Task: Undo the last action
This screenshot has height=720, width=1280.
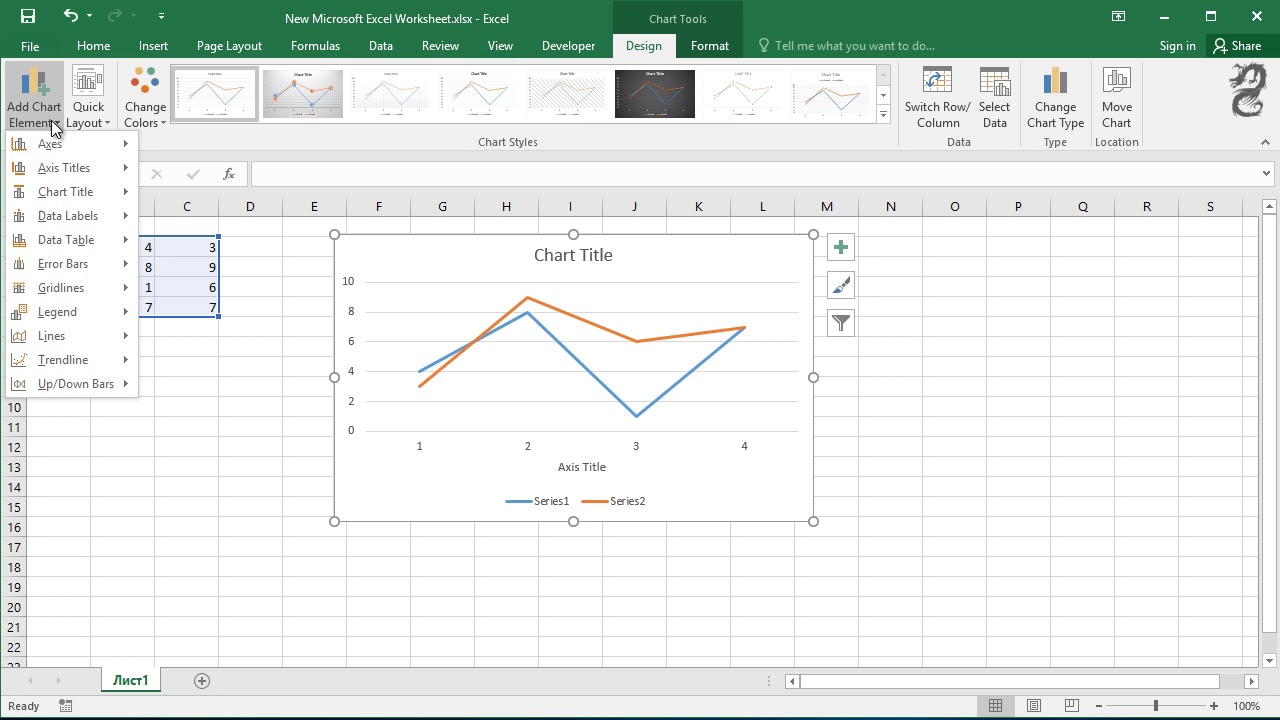Action: click(x=70, y=16)
